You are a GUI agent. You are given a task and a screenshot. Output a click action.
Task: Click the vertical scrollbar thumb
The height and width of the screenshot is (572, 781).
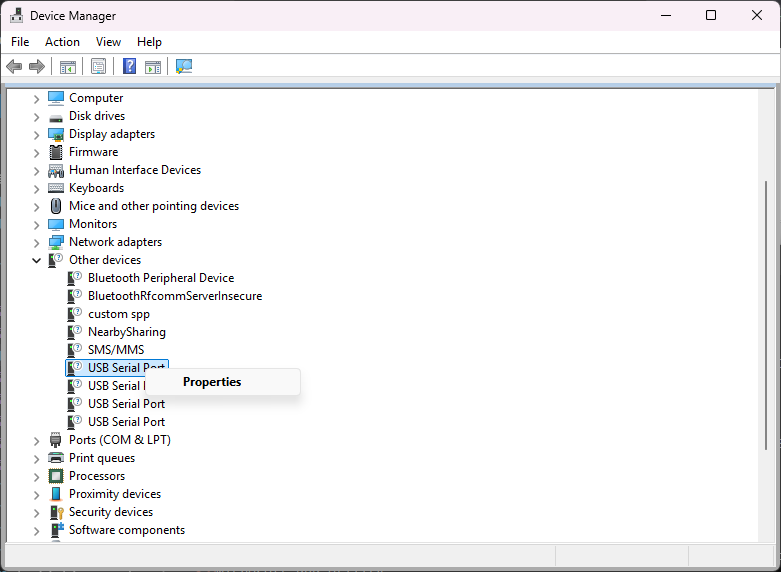pos(766,315)
